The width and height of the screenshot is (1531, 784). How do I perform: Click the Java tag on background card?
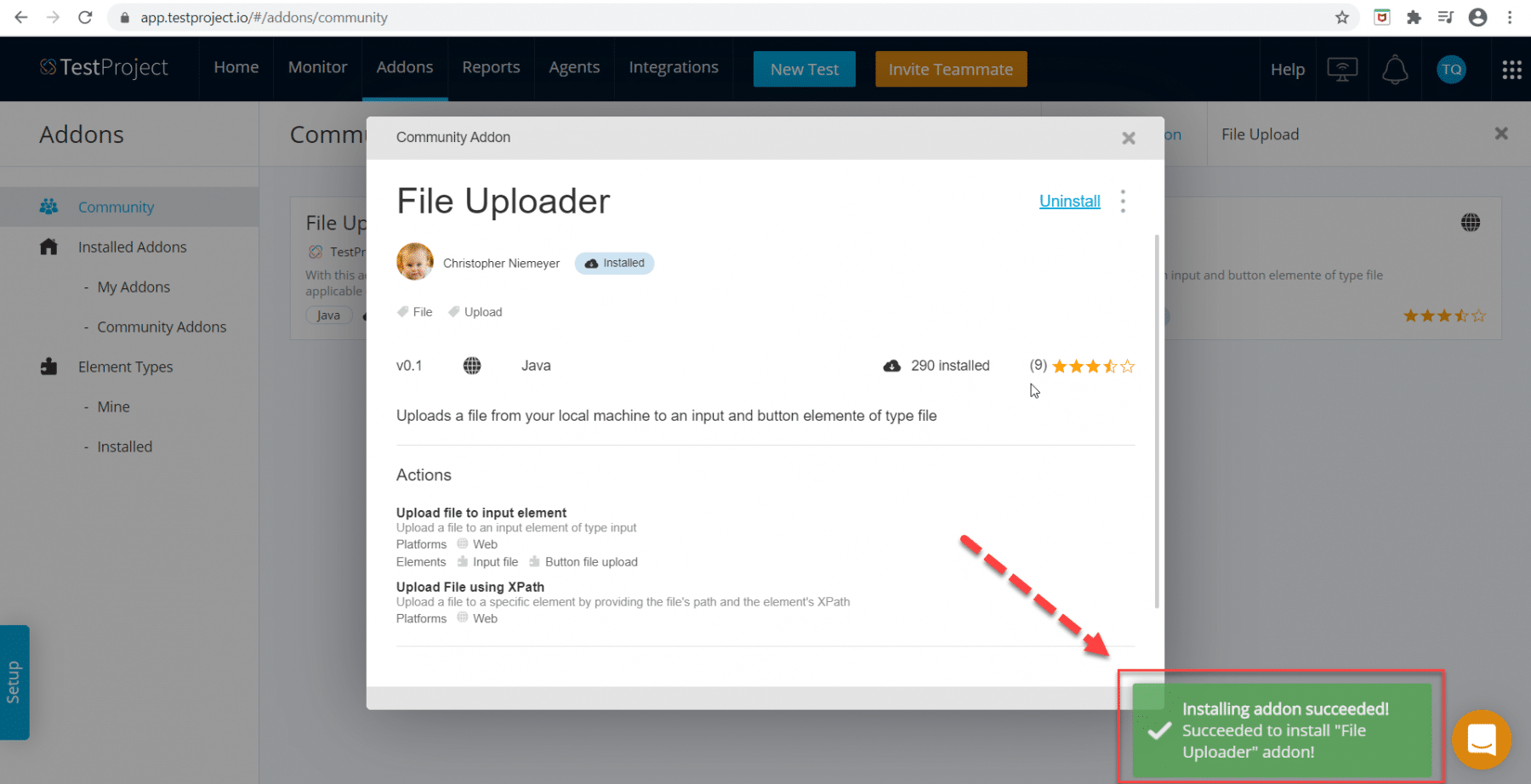[x=328, y=315]
